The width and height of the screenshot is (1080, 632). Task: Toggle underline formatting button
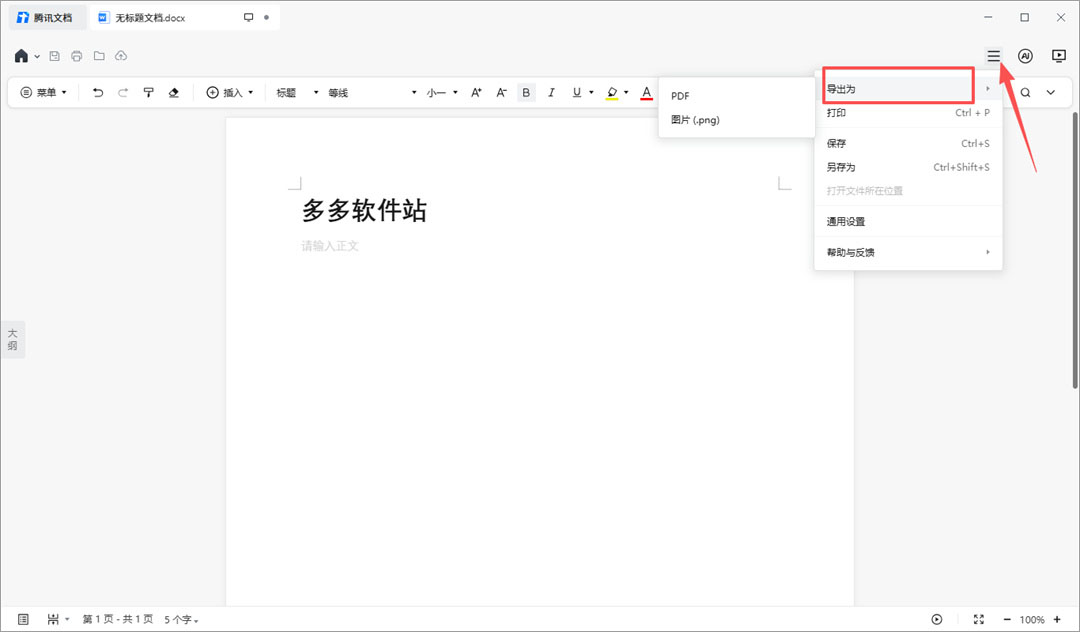click(x=577, y=92)
